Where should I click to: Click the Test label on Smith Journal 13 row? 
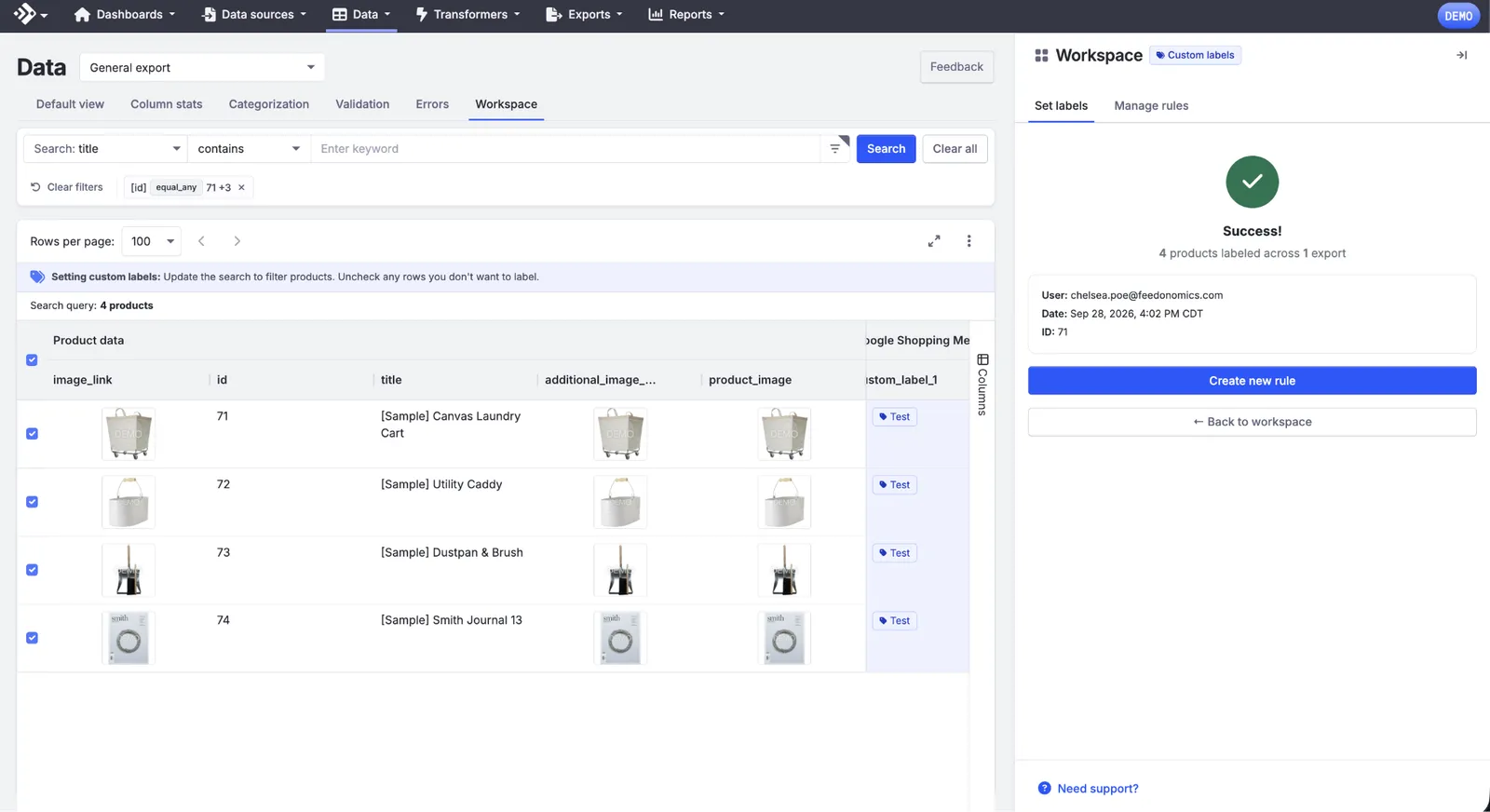pyautogui.click(x=895, y=621)
